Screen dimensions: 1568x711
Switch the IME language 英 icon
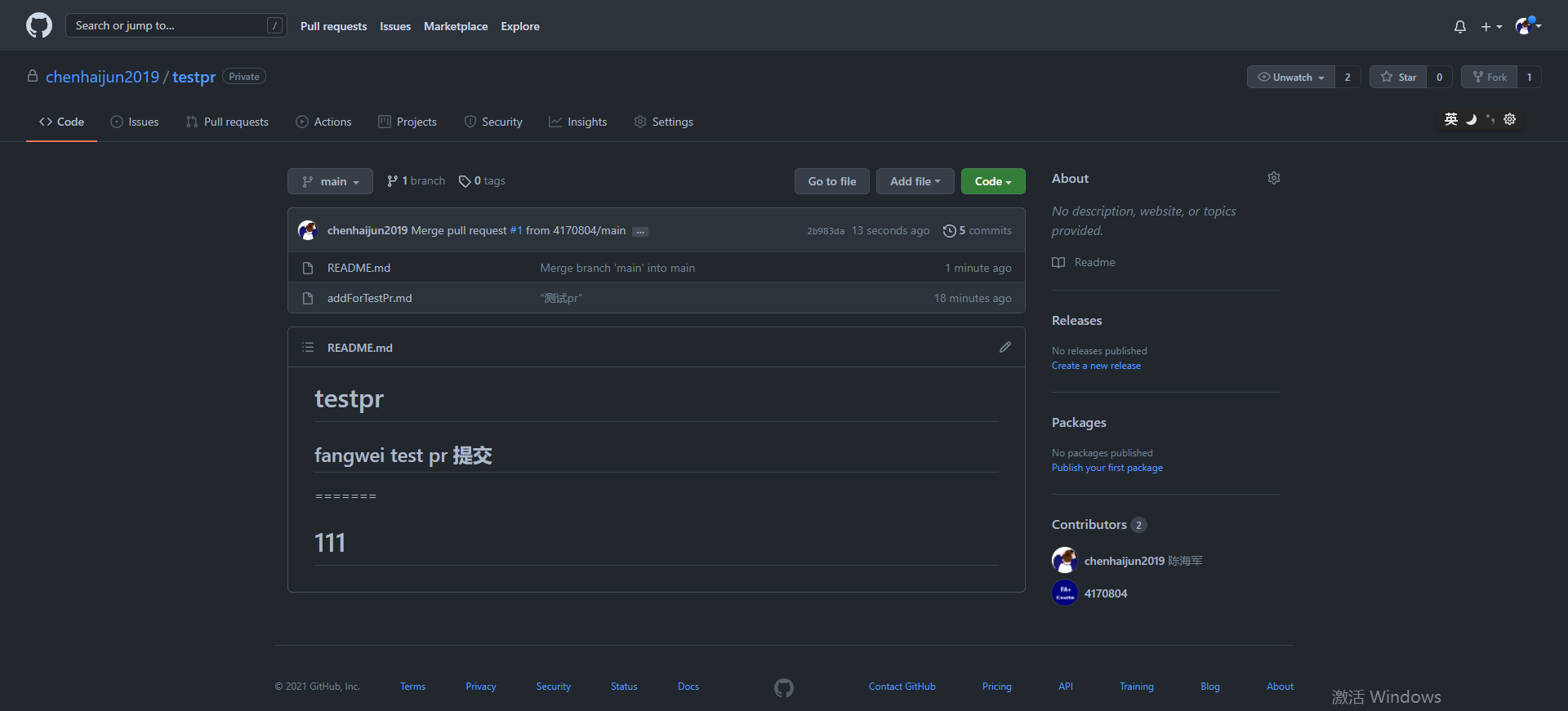tap(1451, 119)
